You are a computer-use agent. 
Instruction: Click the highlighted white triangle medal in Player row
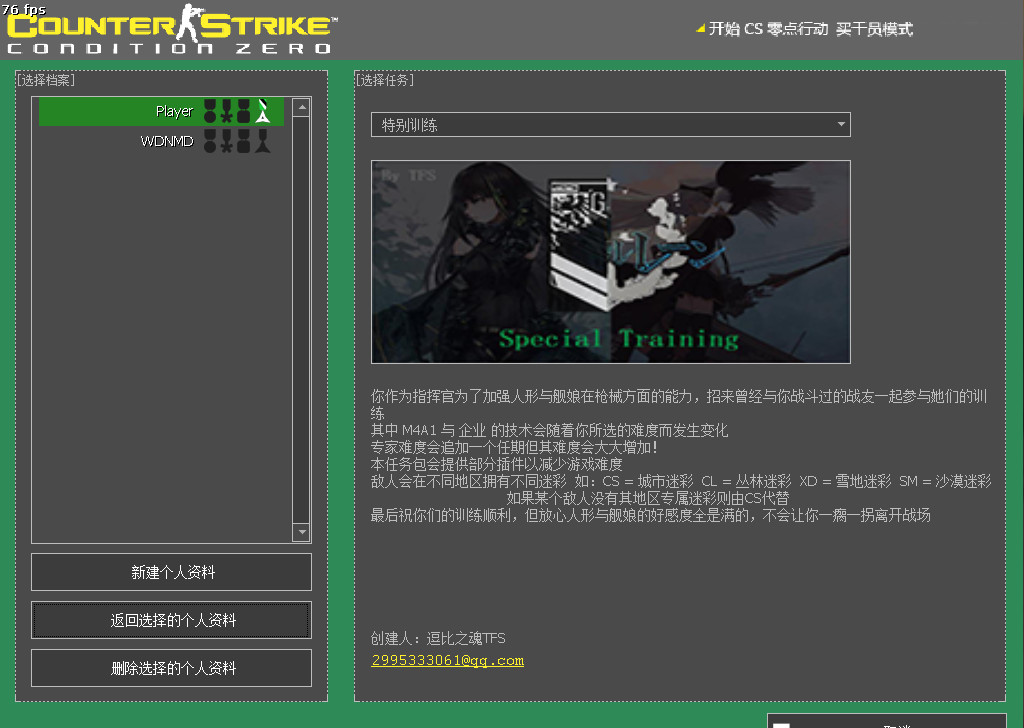263,111
